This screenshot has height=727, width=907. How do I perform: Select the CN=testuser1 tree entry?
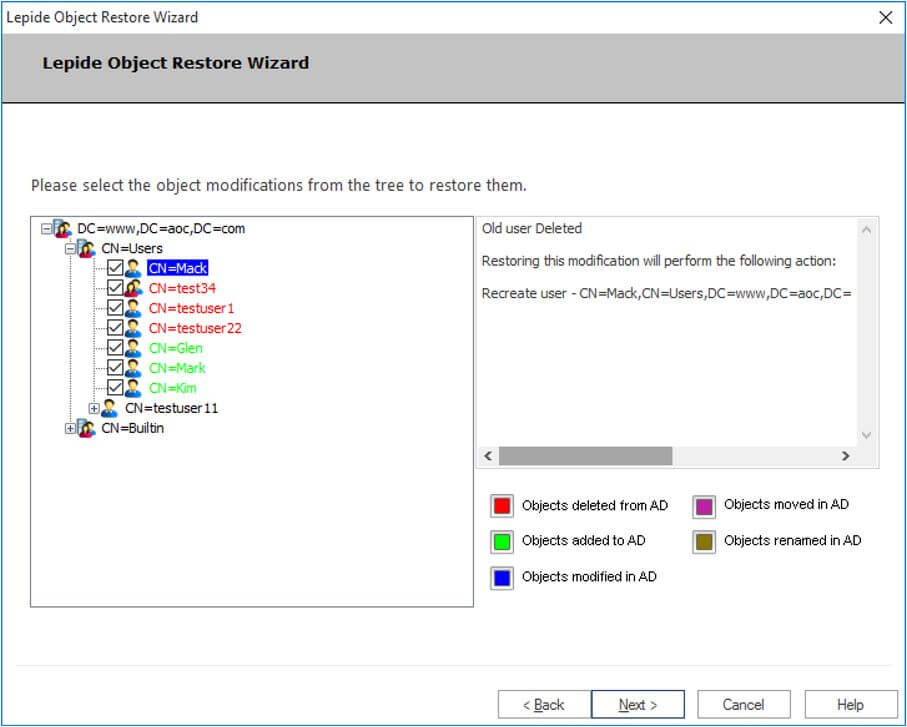pos(191,308)
